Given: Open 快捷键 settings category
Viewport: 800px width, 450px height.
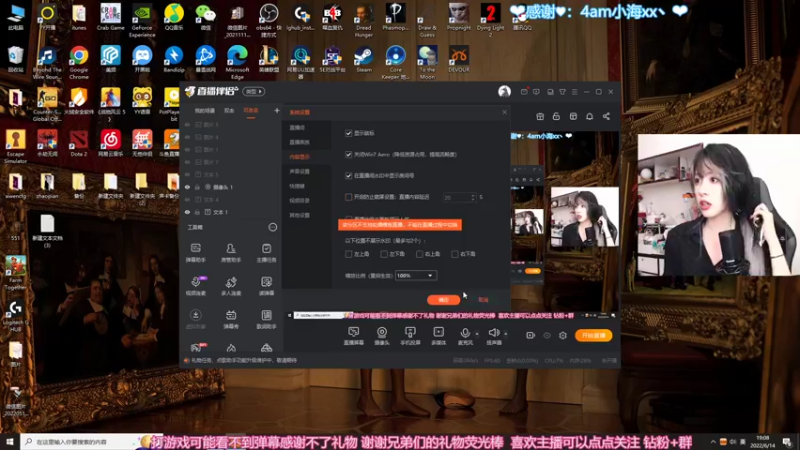Looking at the screenshot, I should point(297,186).
